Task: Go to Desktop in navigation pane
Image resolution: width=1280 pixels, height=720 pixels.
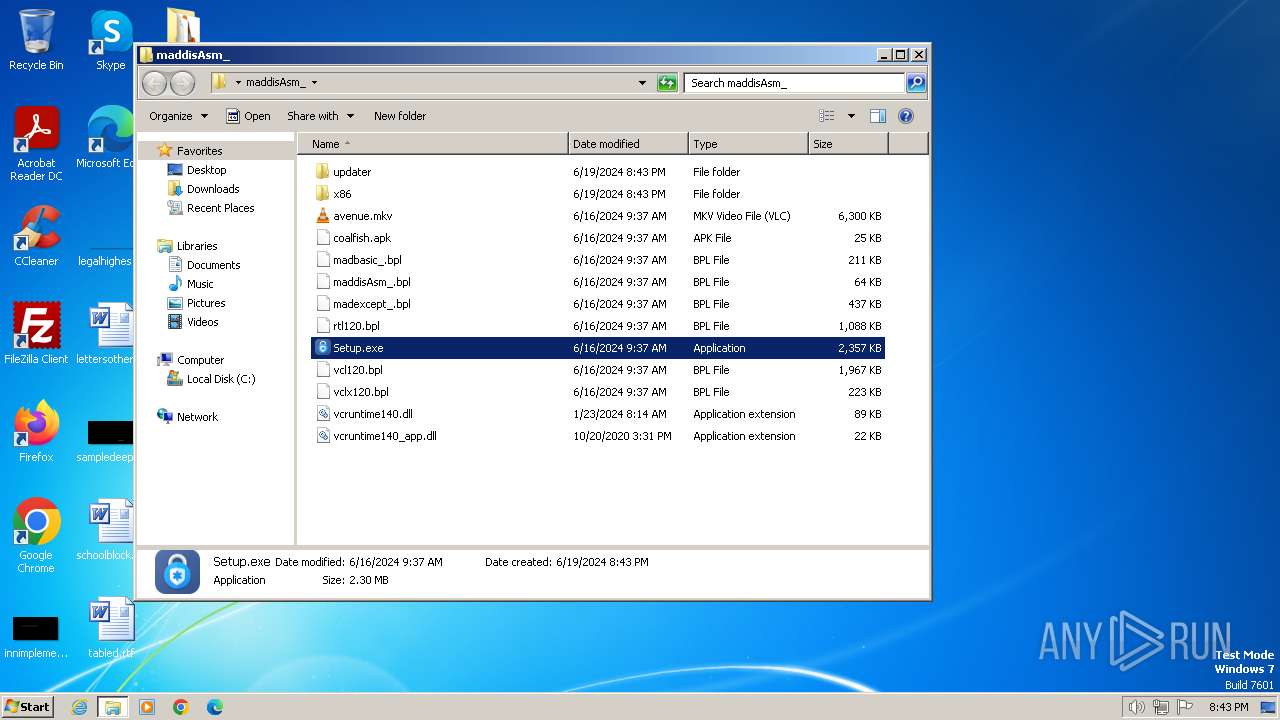Action: (206, 170)
